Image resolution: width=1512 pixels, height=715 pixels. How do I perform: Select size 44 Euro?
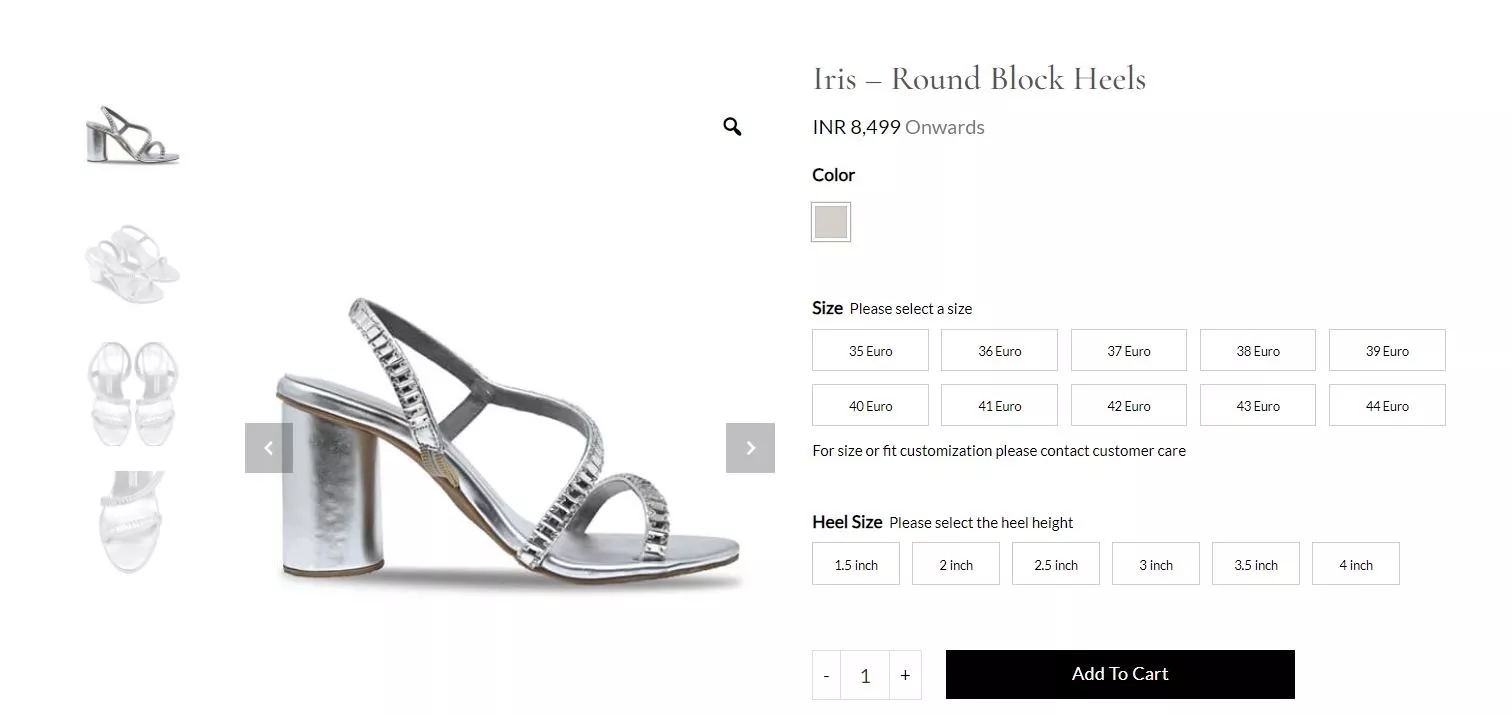pyautogui.click(x=1386, y=406)
